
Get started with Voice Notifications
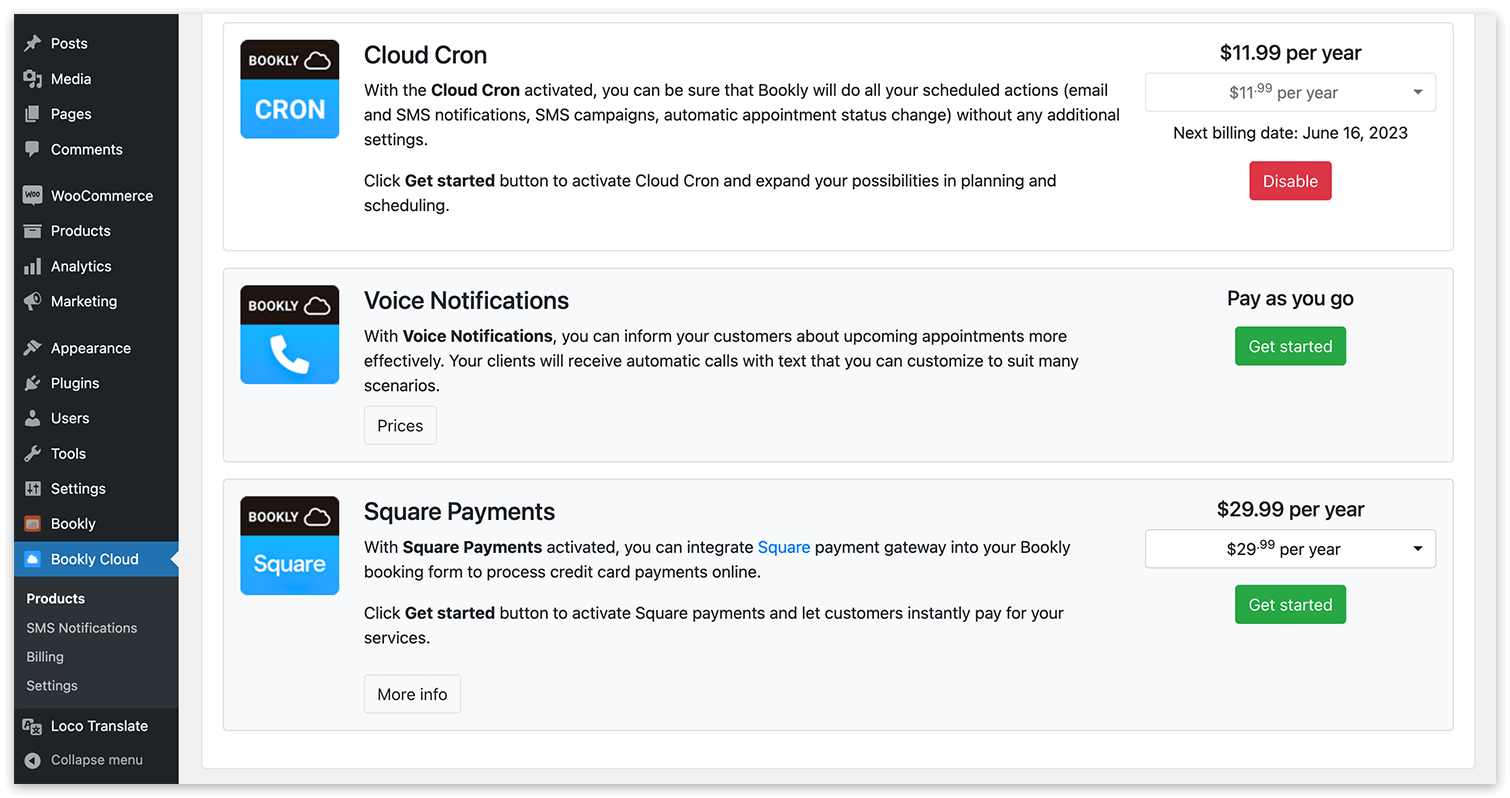tap(1290, 346)
